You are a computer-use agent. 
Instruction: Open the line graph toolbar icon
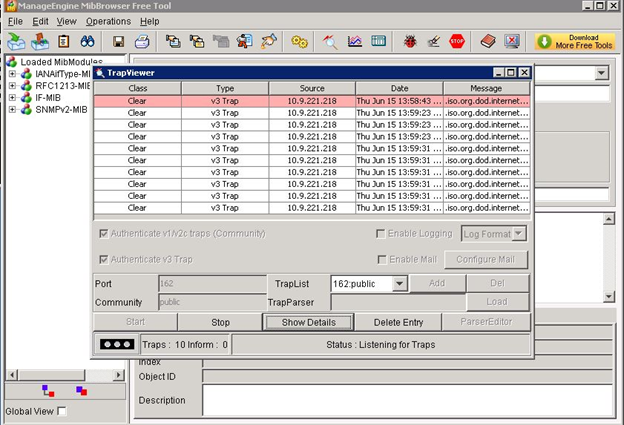pos(355,41)
